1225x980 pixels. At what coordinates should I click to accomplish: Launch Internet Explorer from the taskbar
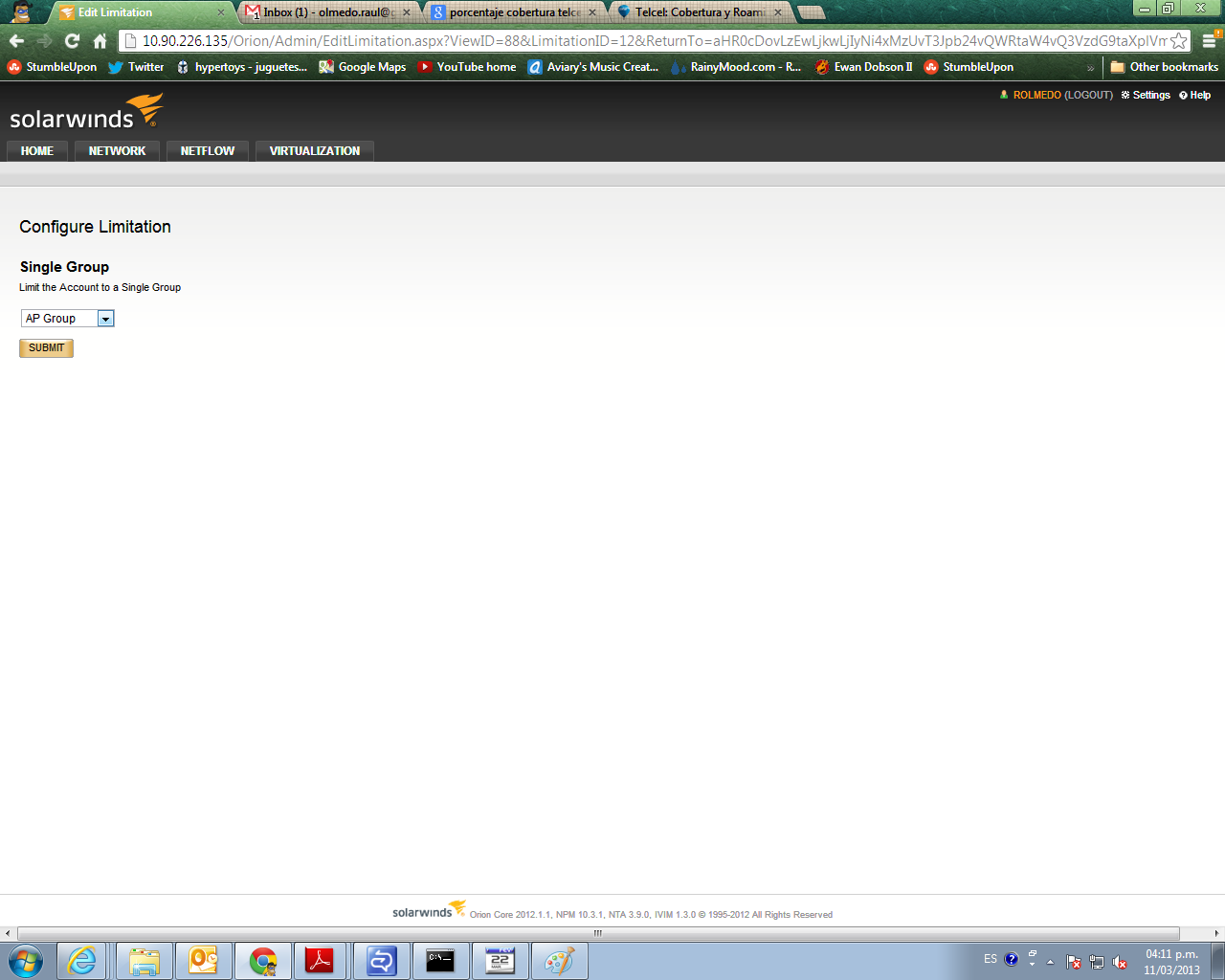(x=82, y=961)
